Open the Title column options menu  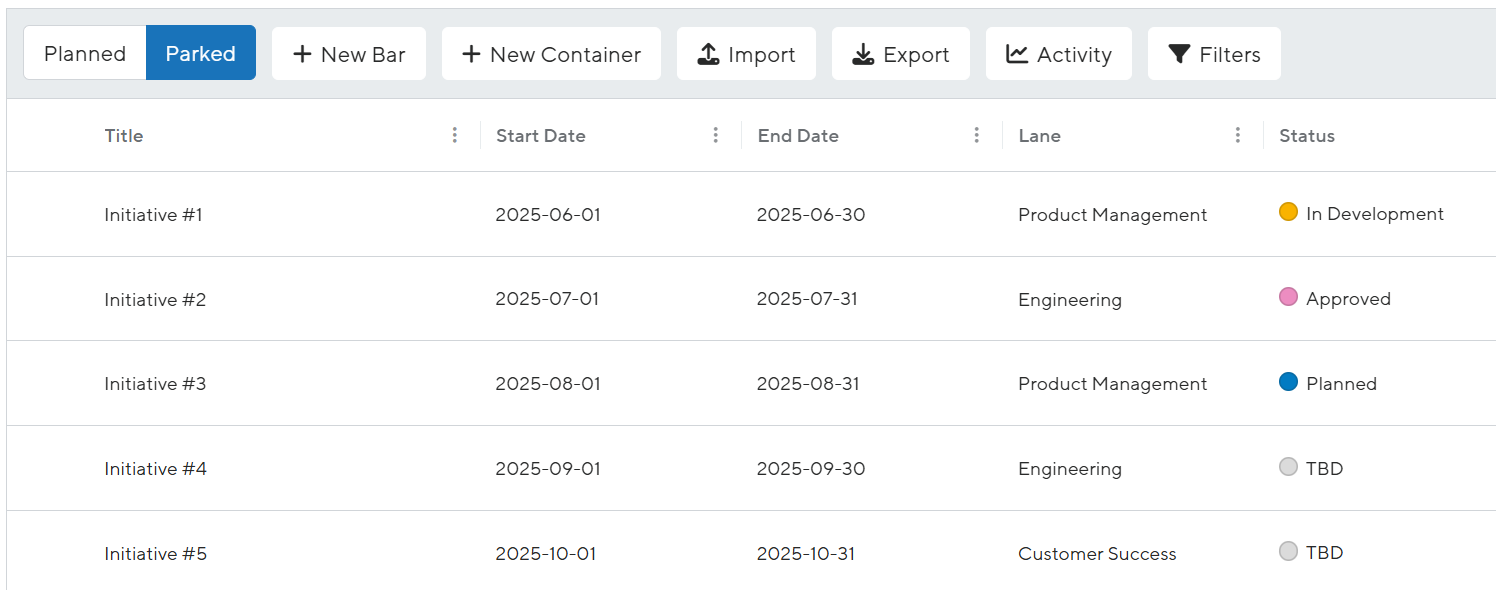click(455, 135)
